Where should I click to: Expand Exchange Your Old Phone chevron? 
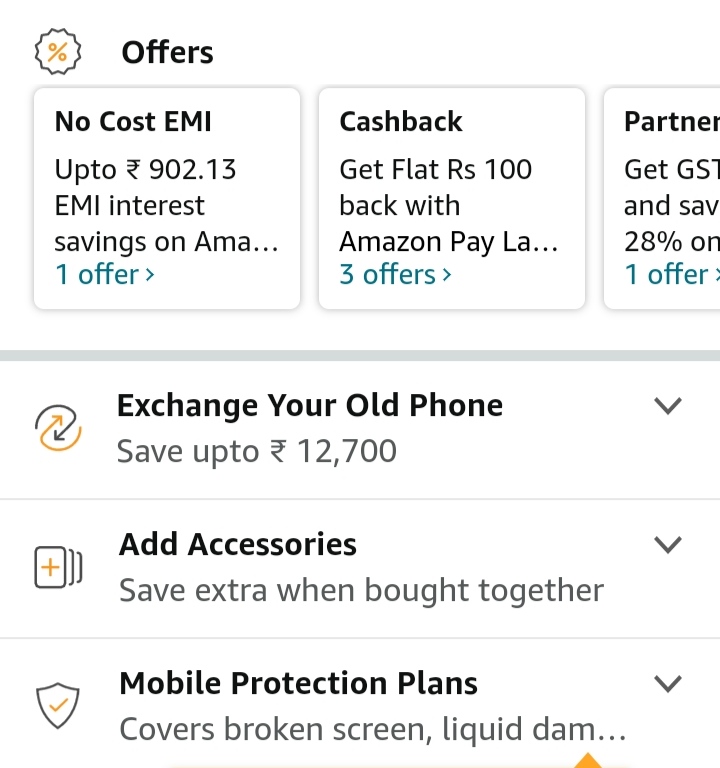pos(667,405)
